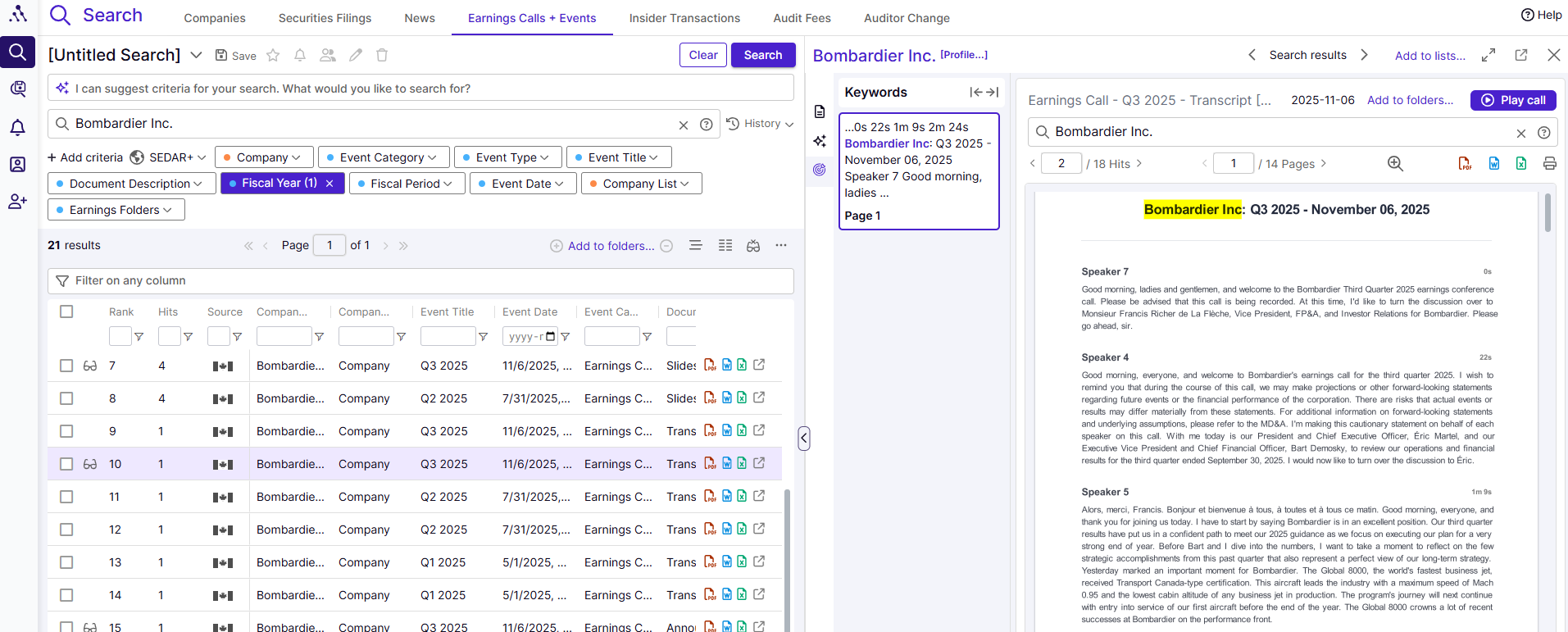Open transcript in a new window
The height and width of the screenshot is (632, 1568).
pos(1521,55)
